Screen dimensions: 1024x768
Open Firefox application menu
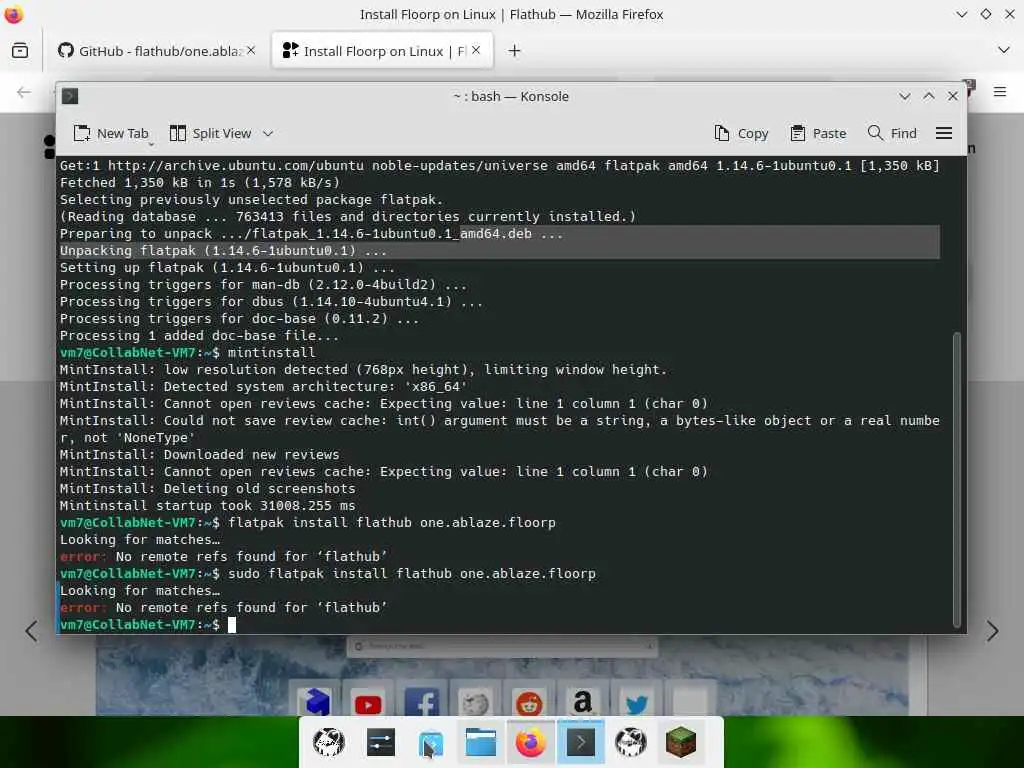click(1000, 92)
